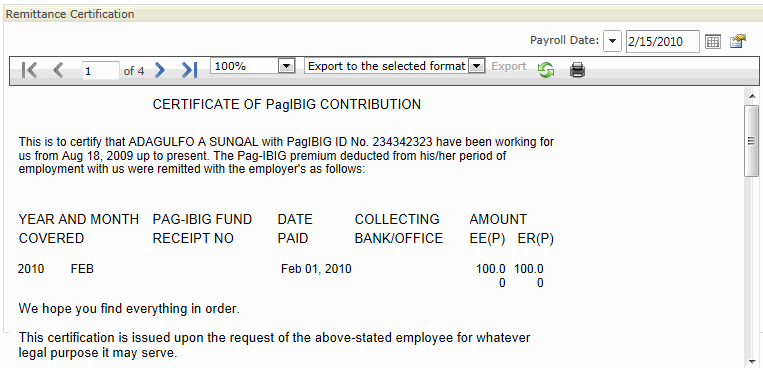Jump to the last report page
The image size is (763, 368).
click(189, 70)
